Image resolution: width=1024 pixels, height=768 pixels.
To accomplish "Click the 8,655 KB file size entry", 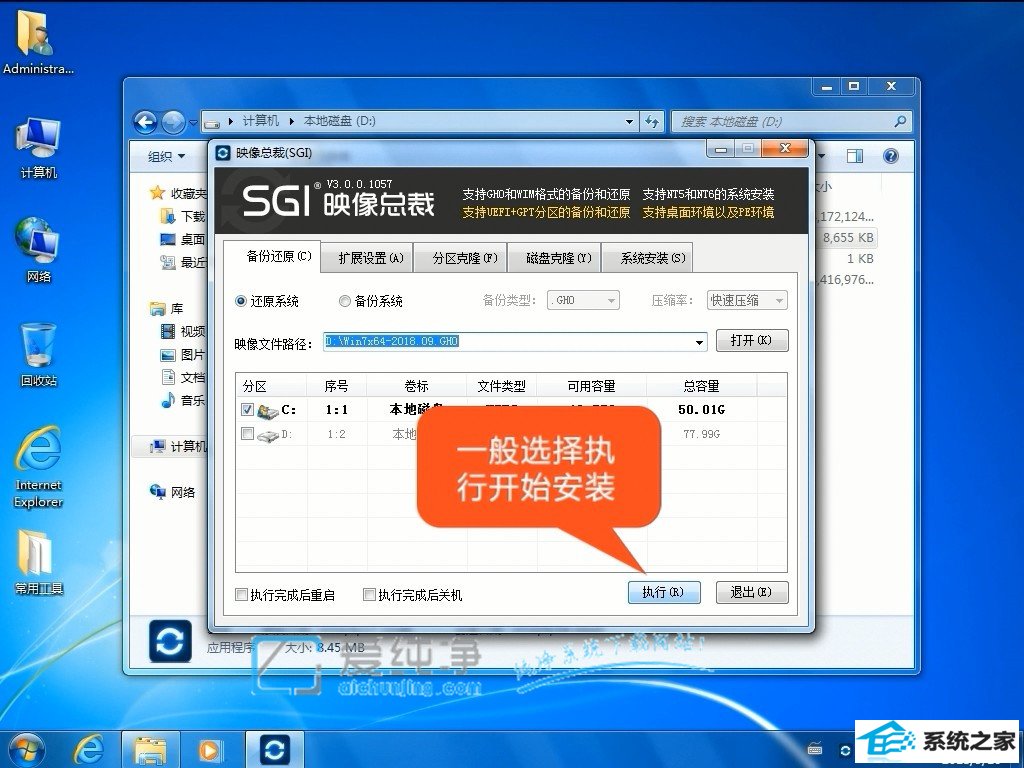I will point(848,238).
